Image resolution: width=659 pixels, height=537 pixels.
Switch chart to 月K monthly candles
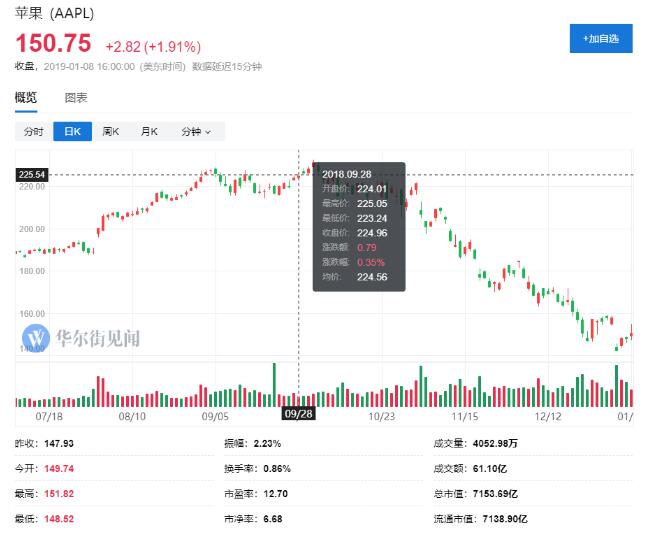149,132
